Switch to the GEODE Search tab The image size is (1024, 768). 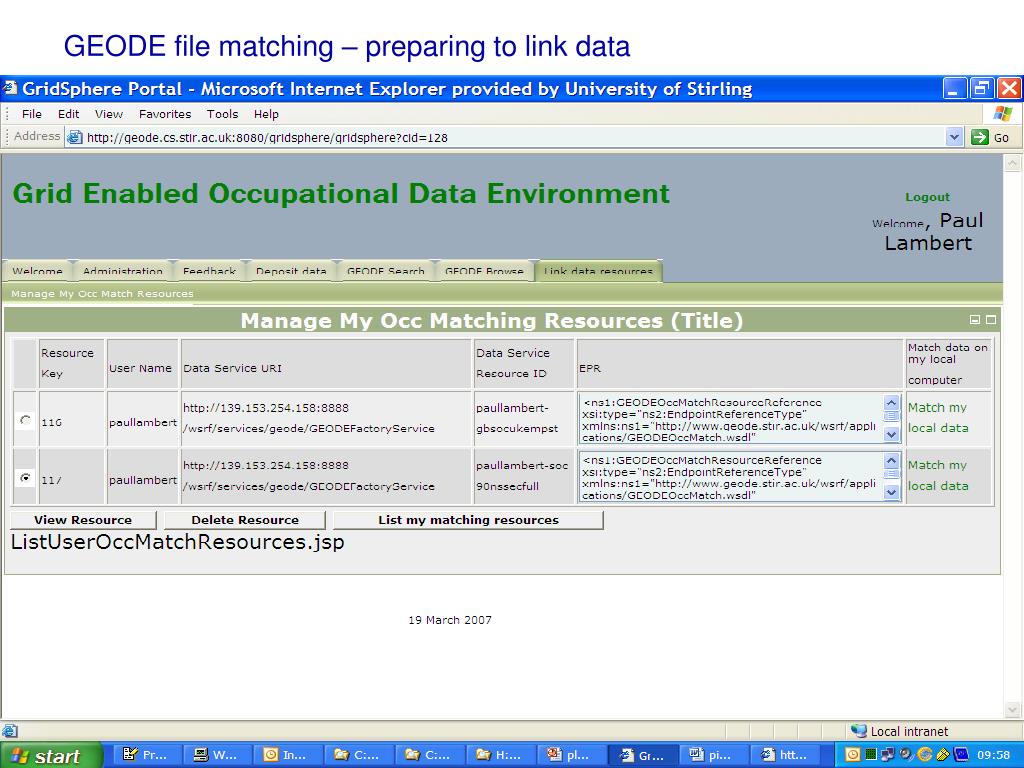[x=385, y=271]
